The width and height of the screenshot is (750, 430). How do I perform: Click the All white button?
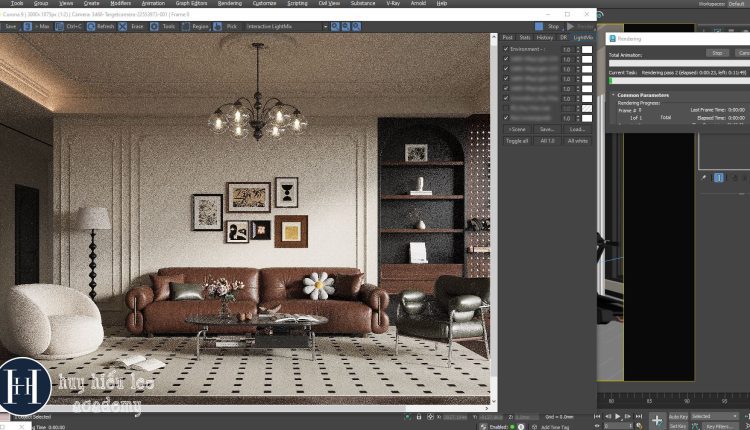[x=577, y=141]
